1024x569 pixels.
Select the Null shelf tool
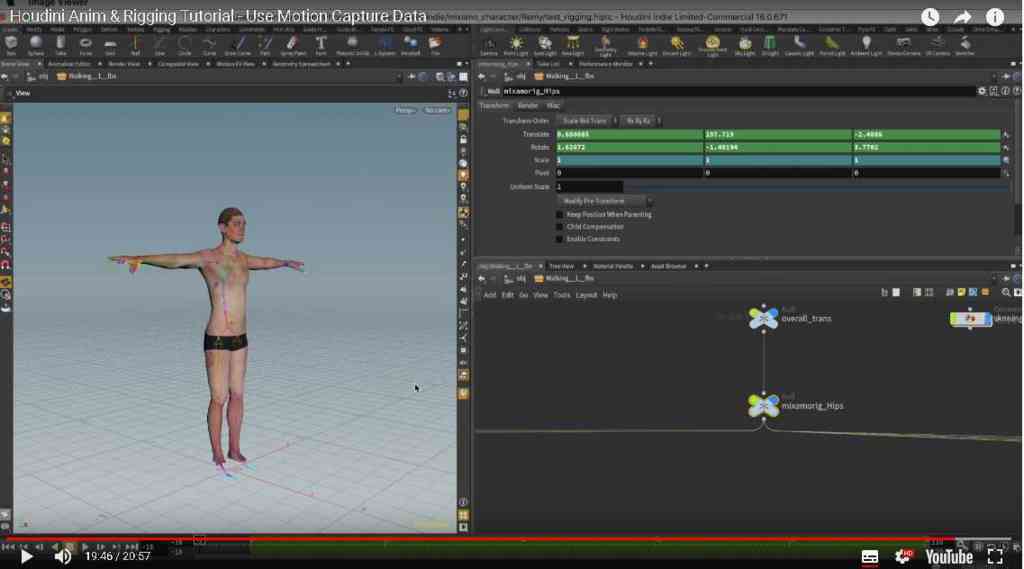tap(135, 45)
